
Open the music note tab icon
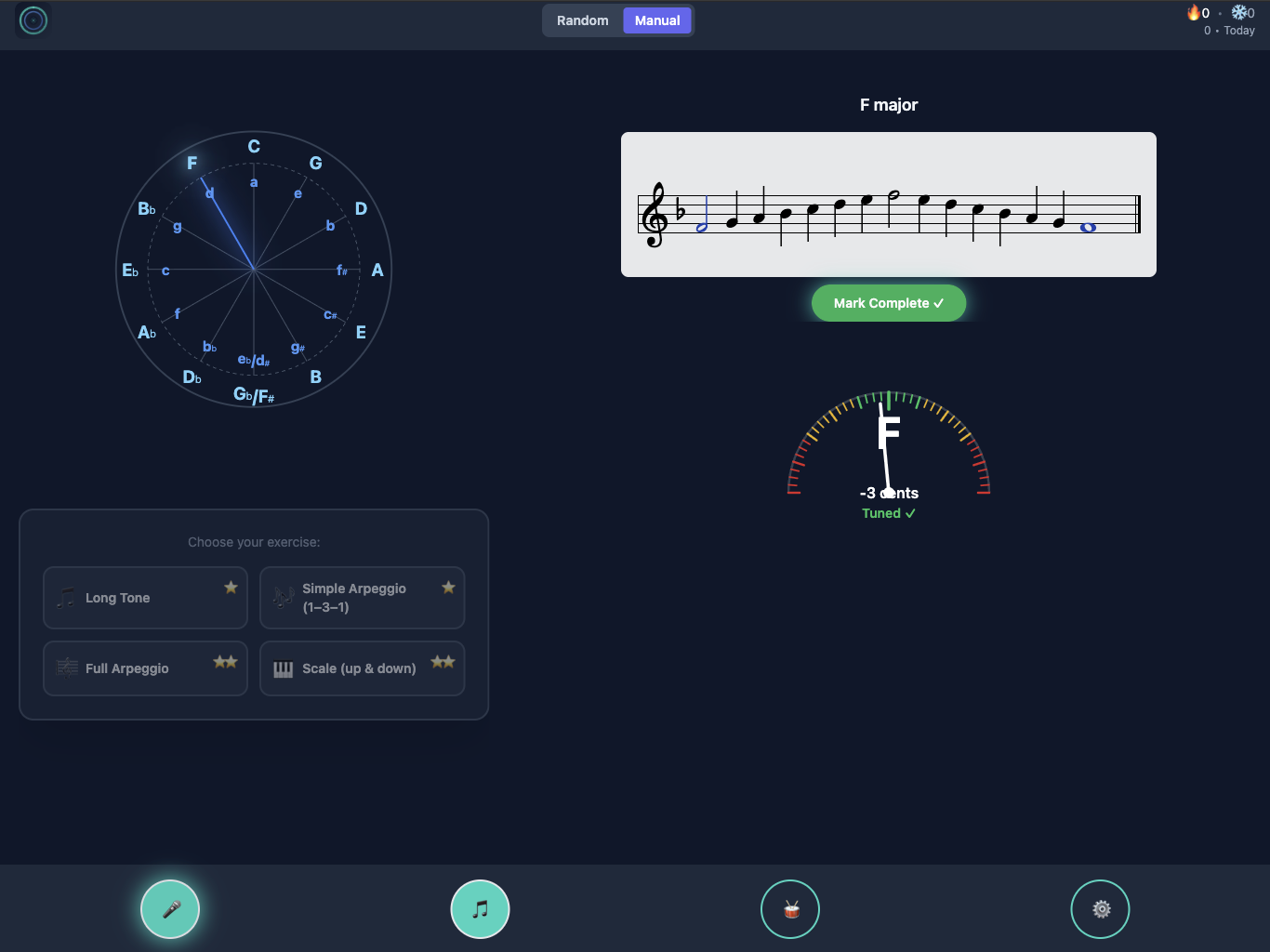pyautogui.click(x=480, y=909)
